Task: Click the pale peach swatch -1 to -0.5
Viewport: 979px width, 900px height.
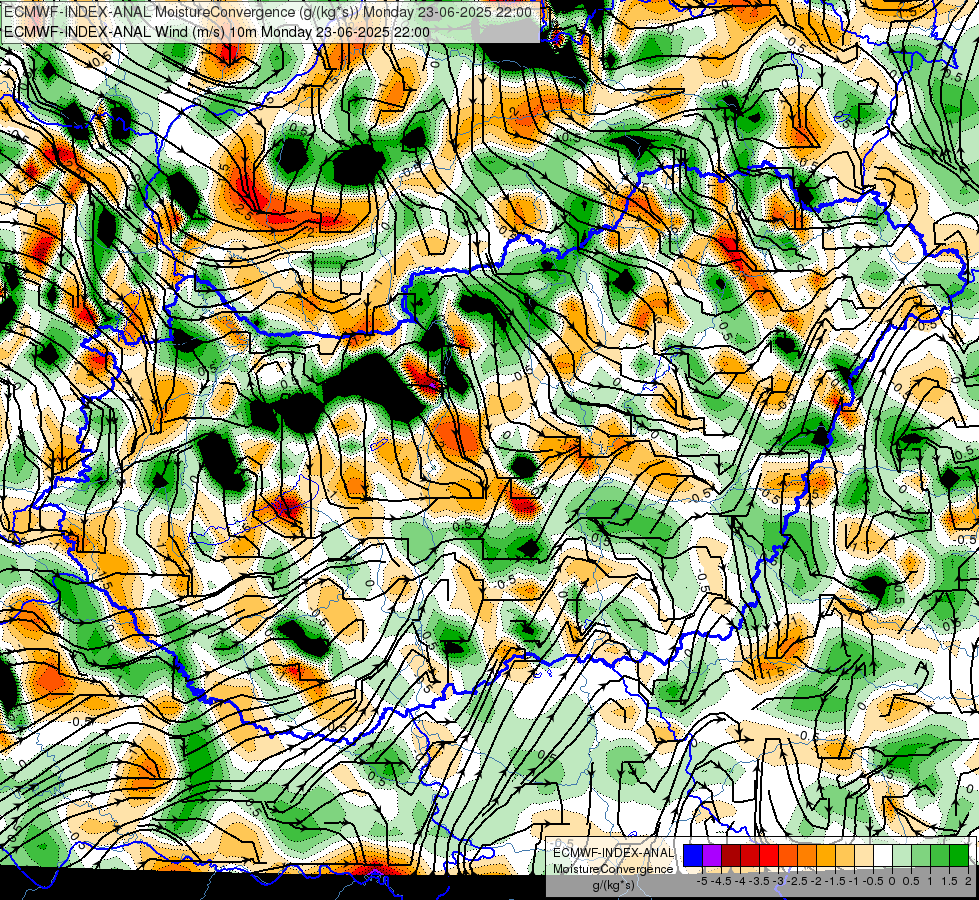Action: point(864,855)
